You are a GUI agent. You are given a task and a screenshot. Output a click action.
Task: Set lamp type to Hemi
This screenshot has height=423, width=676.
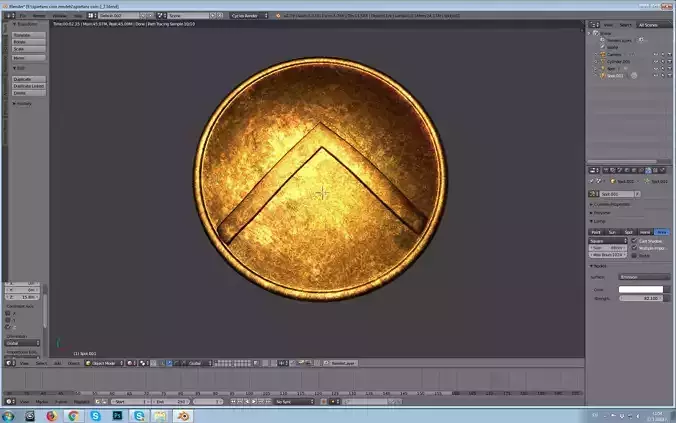pyautogui.click(x=645, y=232)
